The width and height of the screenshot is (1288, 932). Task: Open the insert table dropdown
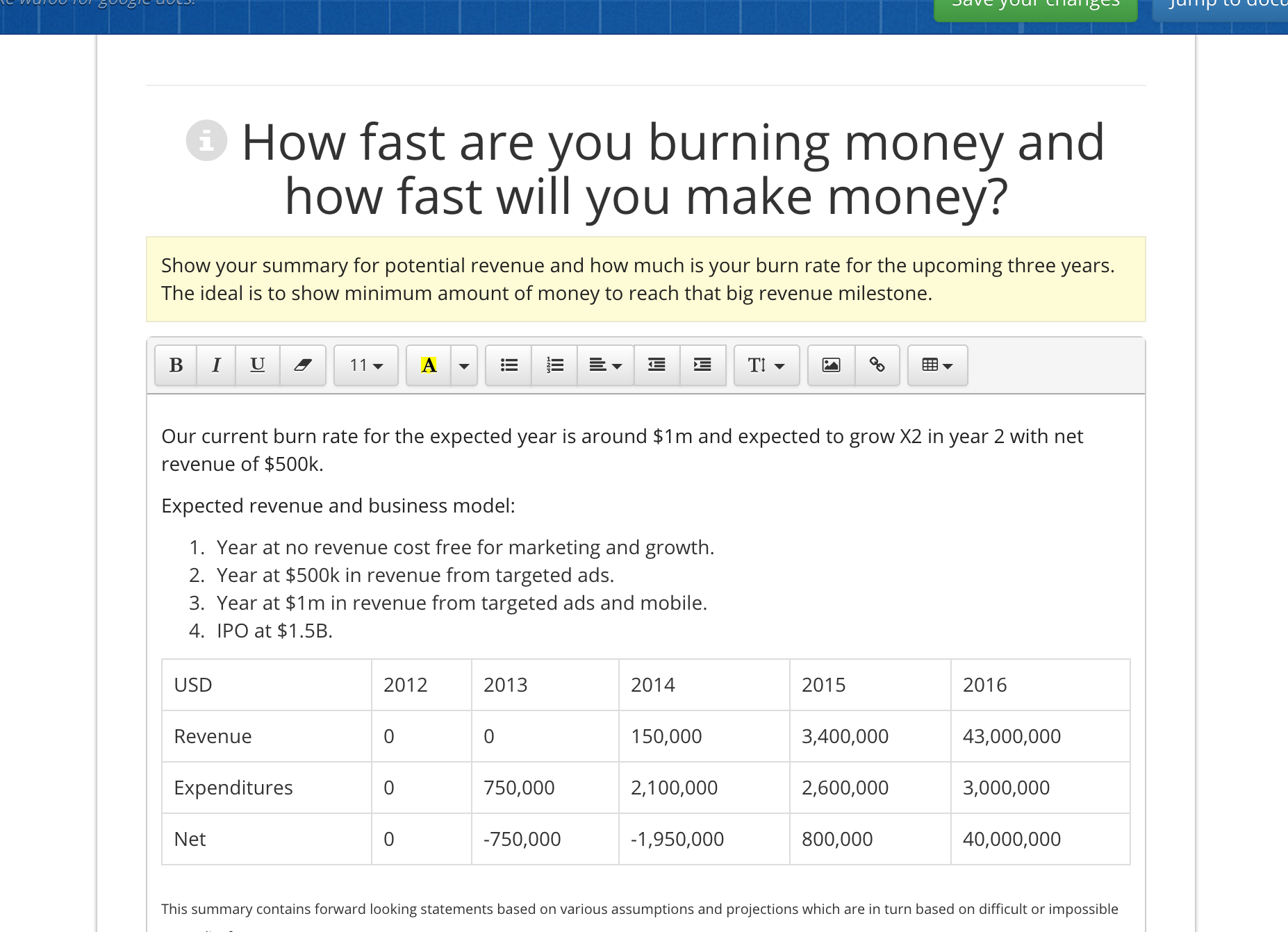[937, 365]
